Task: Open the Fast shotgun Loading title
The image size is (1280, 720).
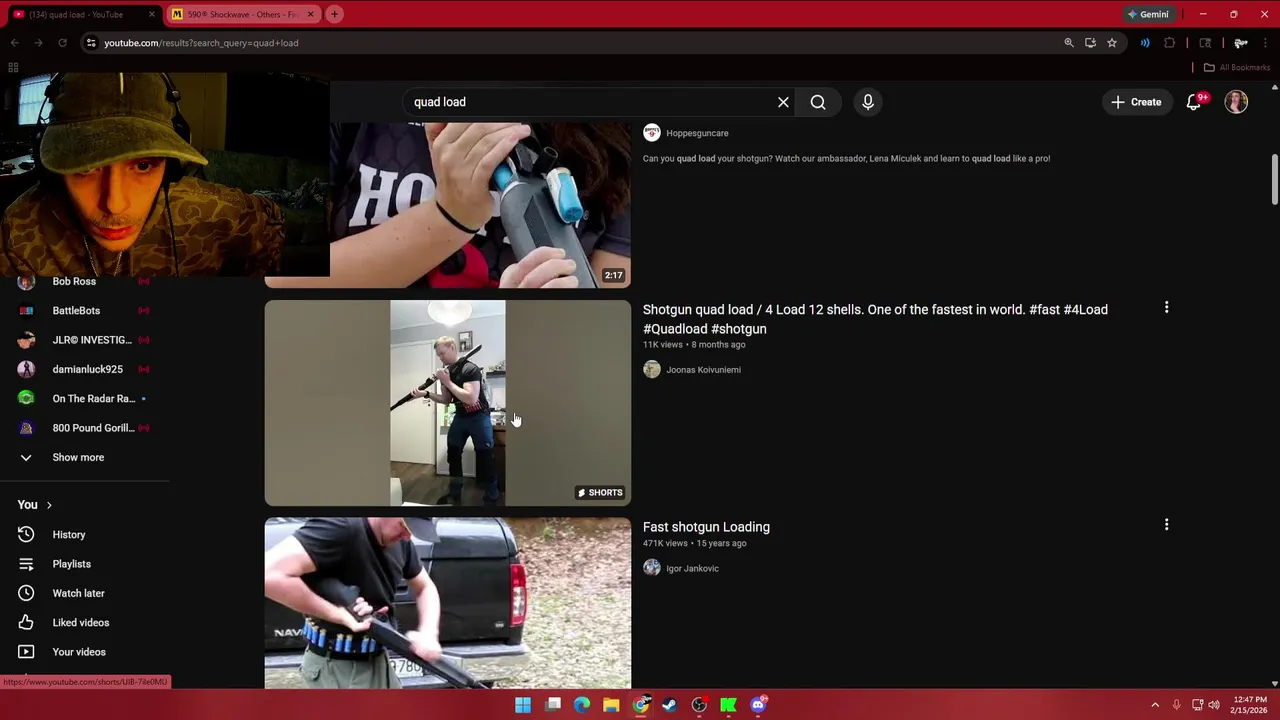Action: (x=706, y=527)
